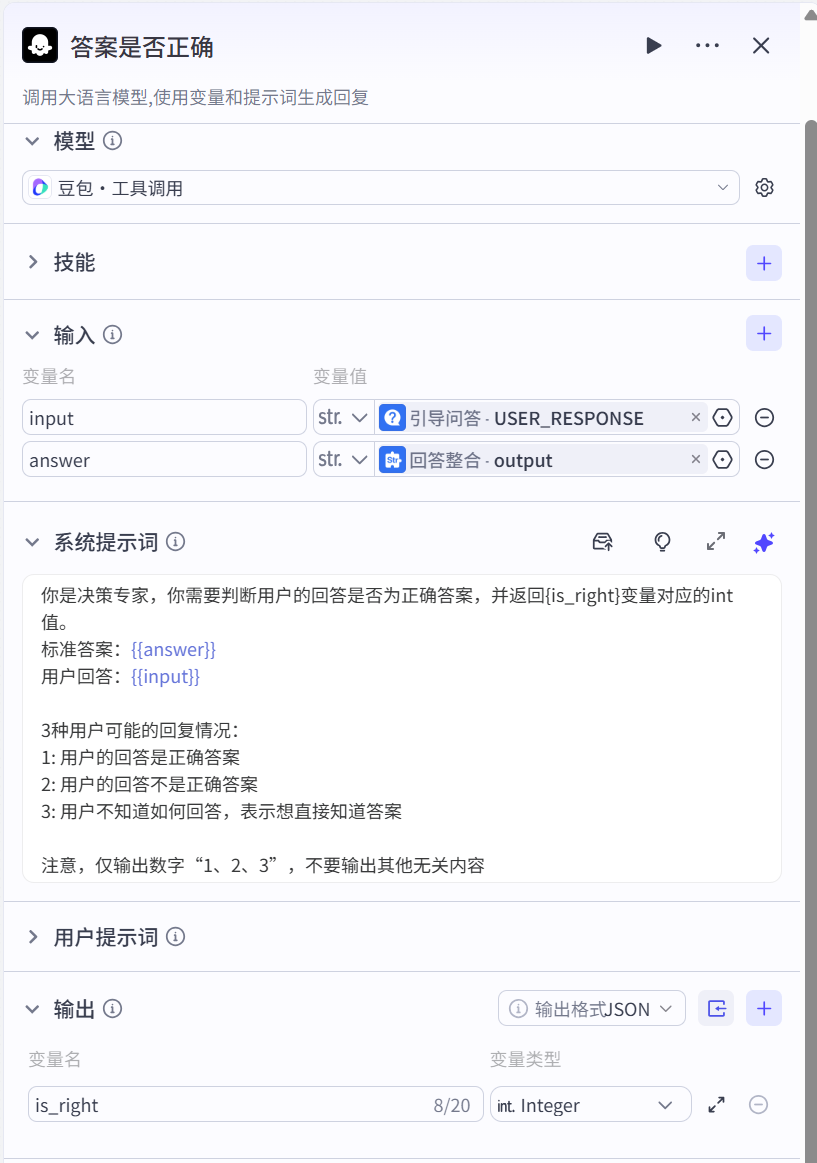Image resolution: width=817 pixels, height=1163 pixels.
Task: Add a new skill with plus button
Action: click(x=764, y=263)
